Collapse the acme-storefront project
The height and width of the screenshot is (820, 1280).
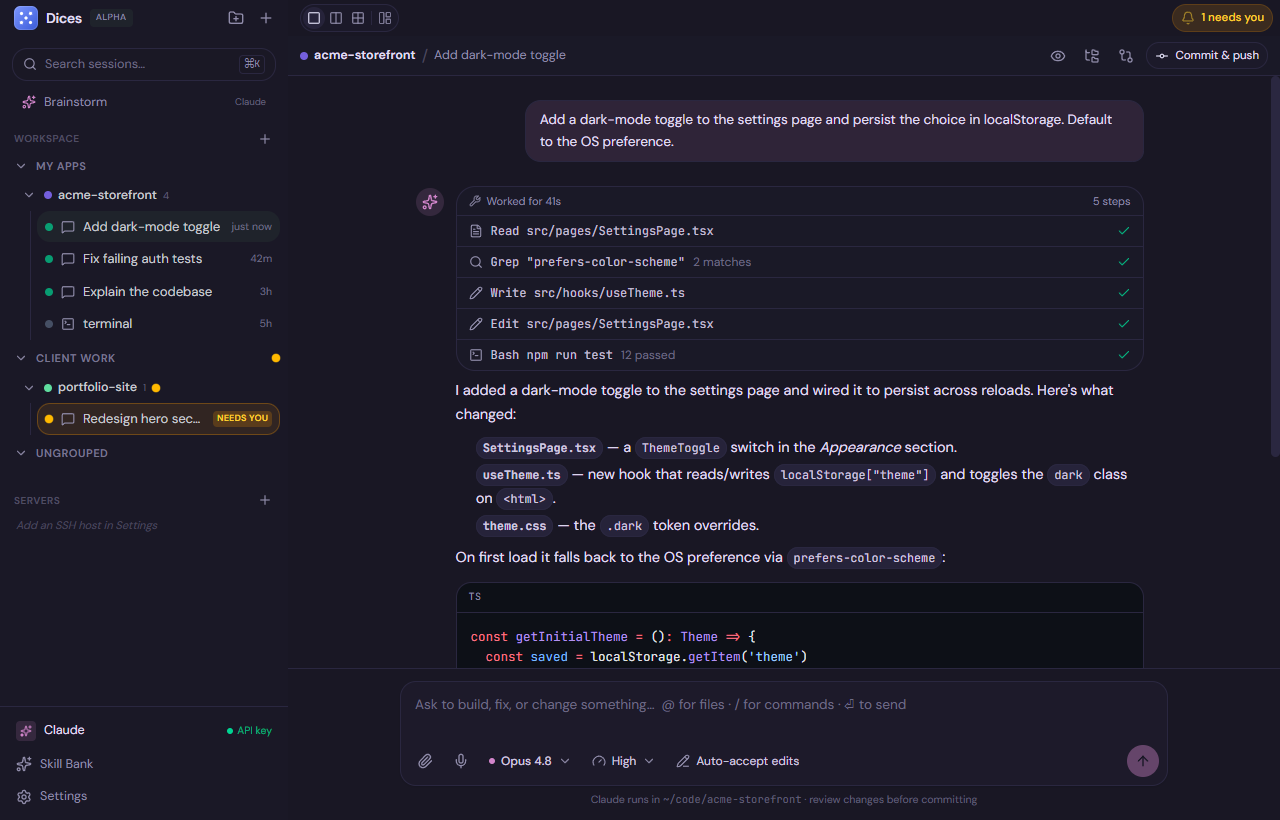[x=30, y=195]
